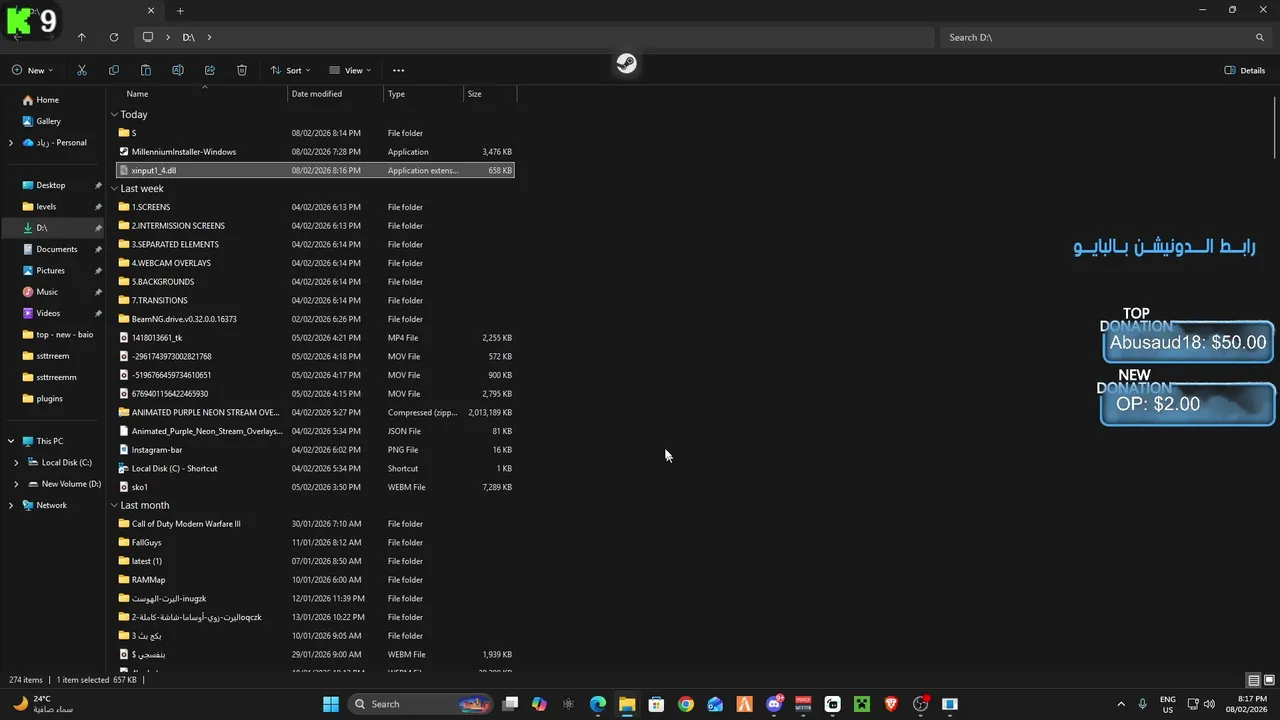Screen dimensions: 1280x720
Task: Expand the Network node
Action: coord(11,505)
